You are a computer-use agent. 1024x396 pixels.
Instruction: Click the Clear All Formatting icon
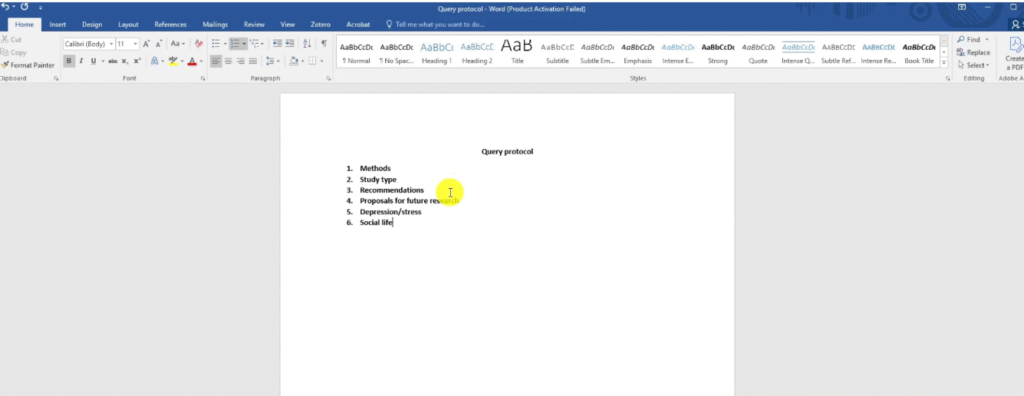[x=199, y=44]
